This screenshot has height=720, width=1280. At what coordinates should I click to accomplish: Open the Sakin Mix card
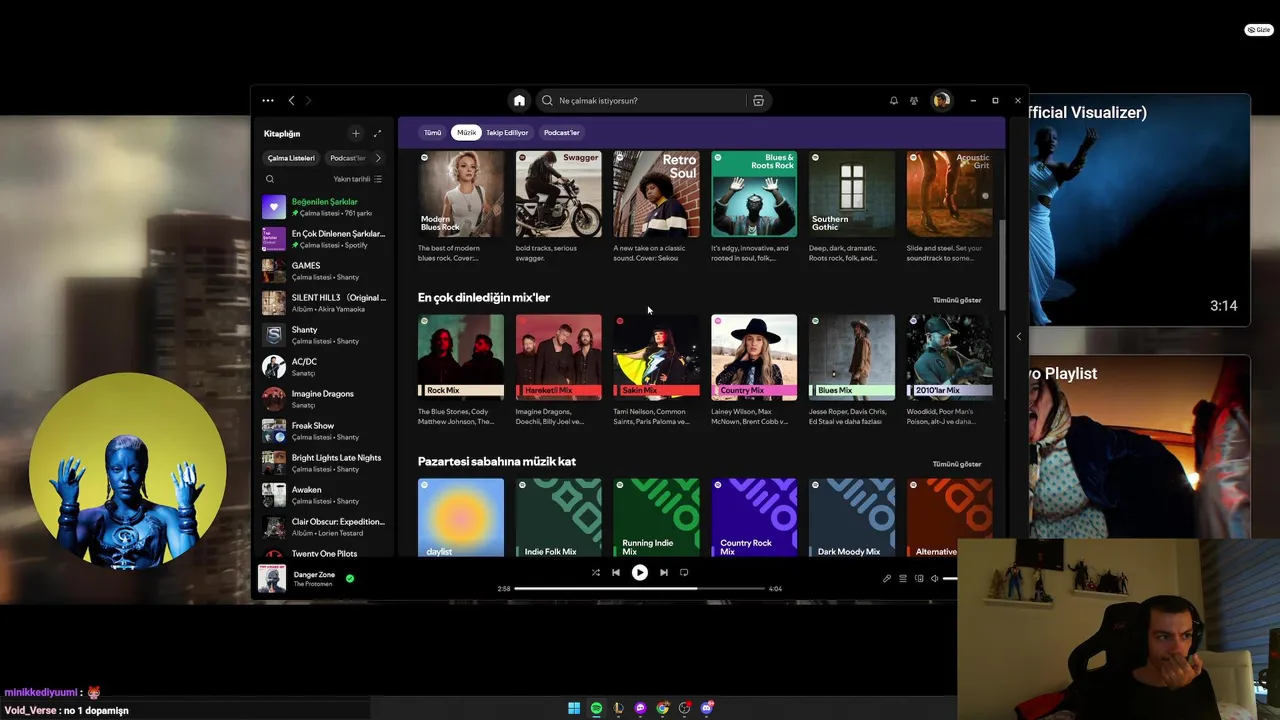pyautogui.click(x=656, y=371)
